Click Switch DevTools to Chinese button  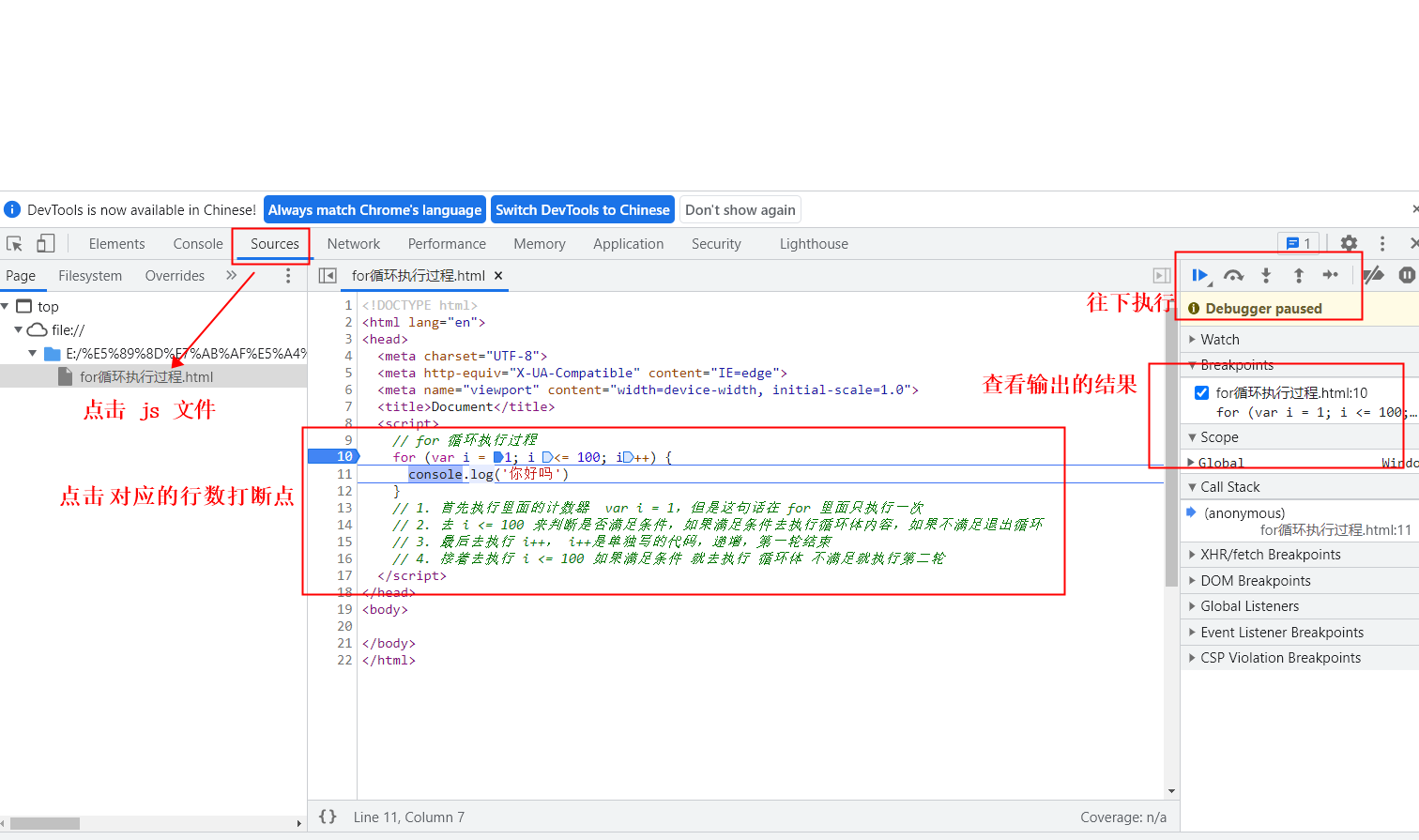point(583,209)
